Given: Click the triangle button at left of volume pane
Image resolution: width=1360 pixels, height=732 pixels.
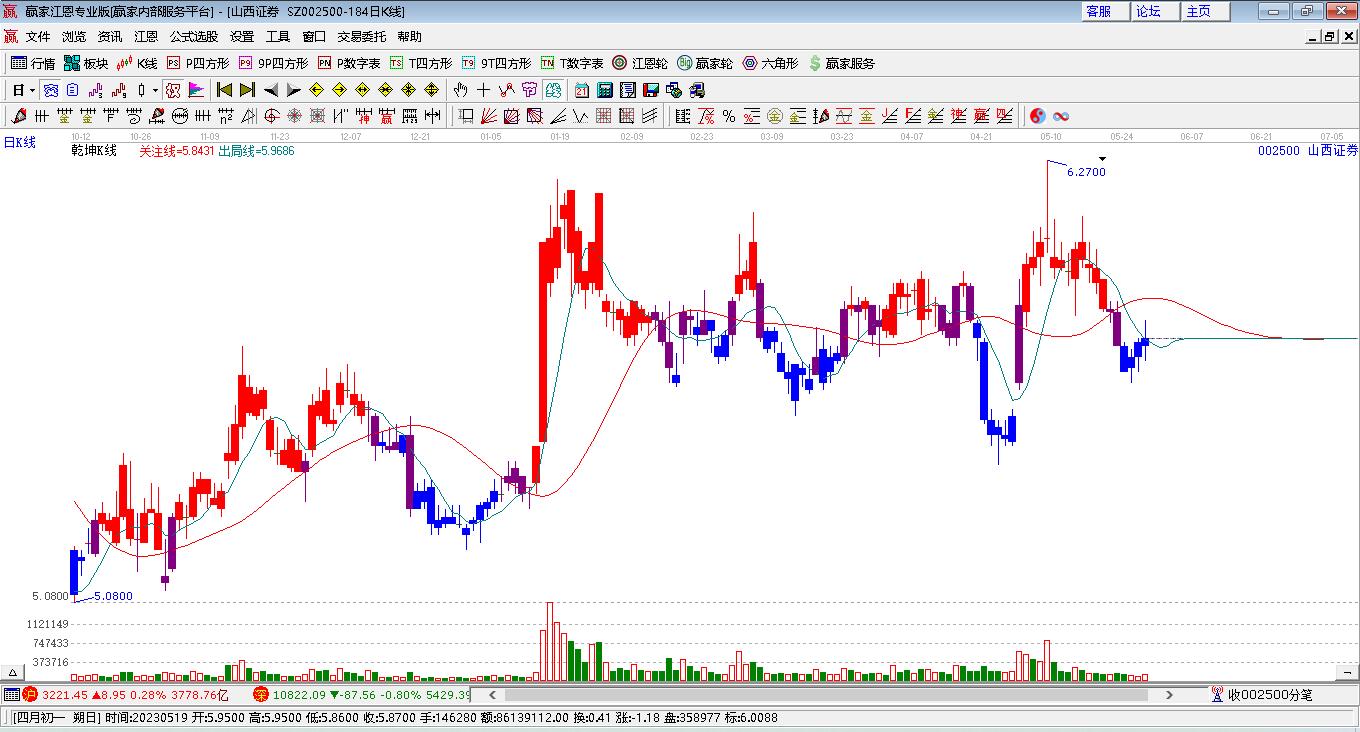Looking at the screenshot, I should tap(14, 672).
